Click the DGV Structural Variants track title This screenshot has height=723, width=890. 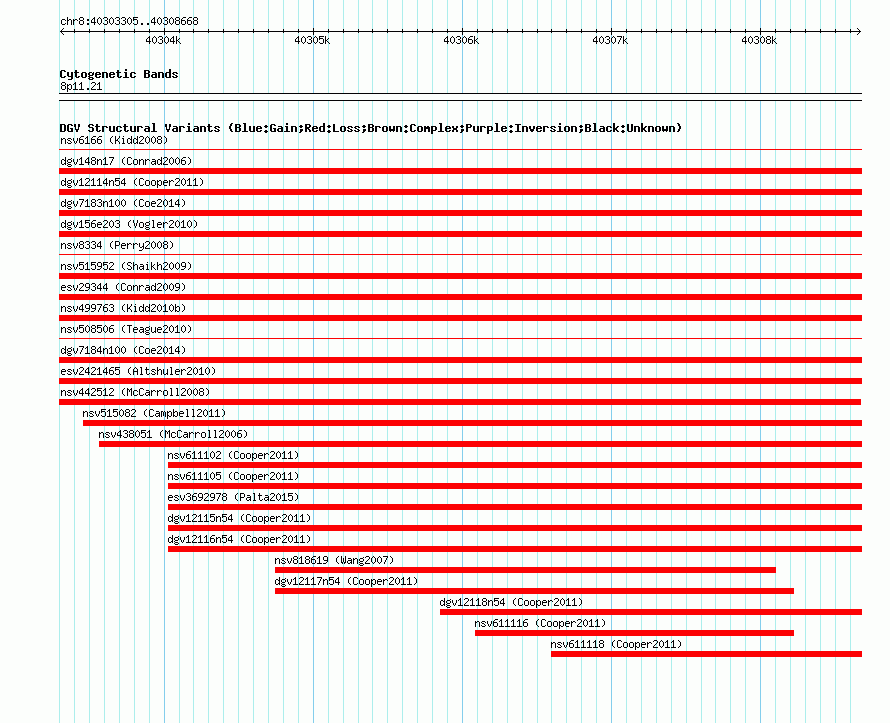click(371, 128)
